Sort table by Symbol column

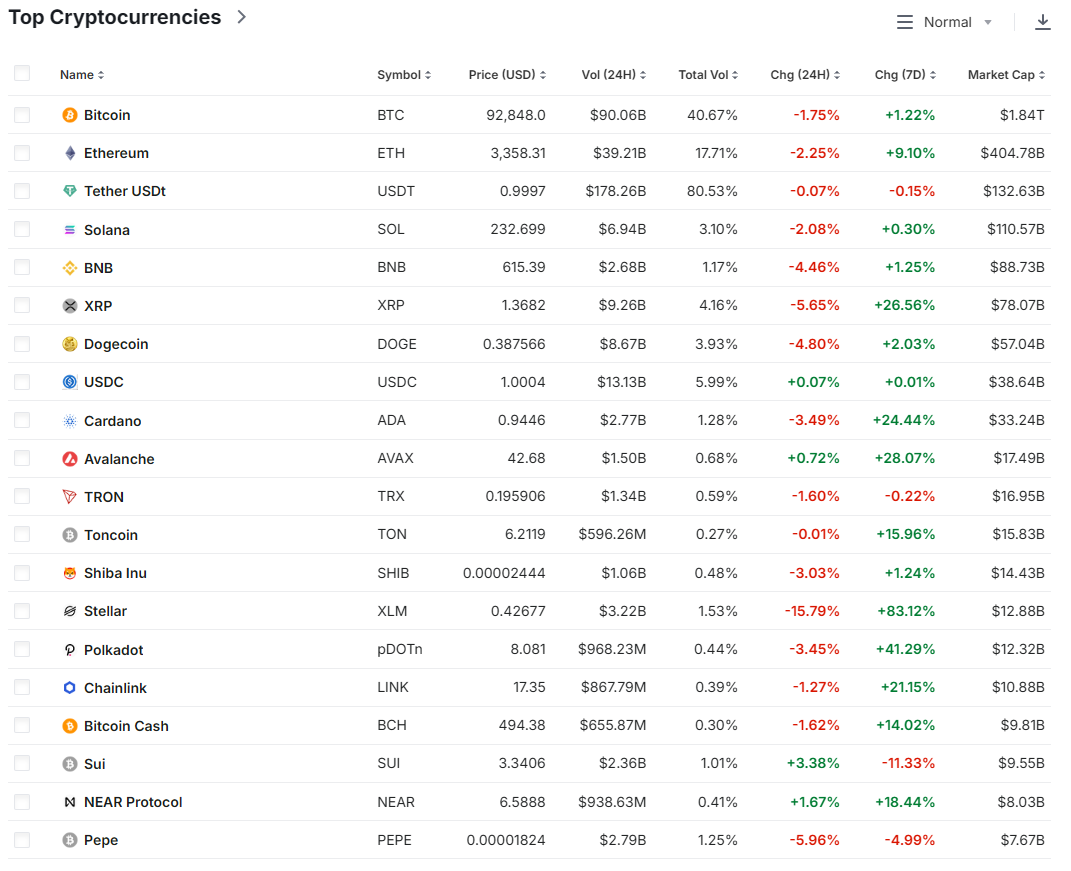(404, 74)
